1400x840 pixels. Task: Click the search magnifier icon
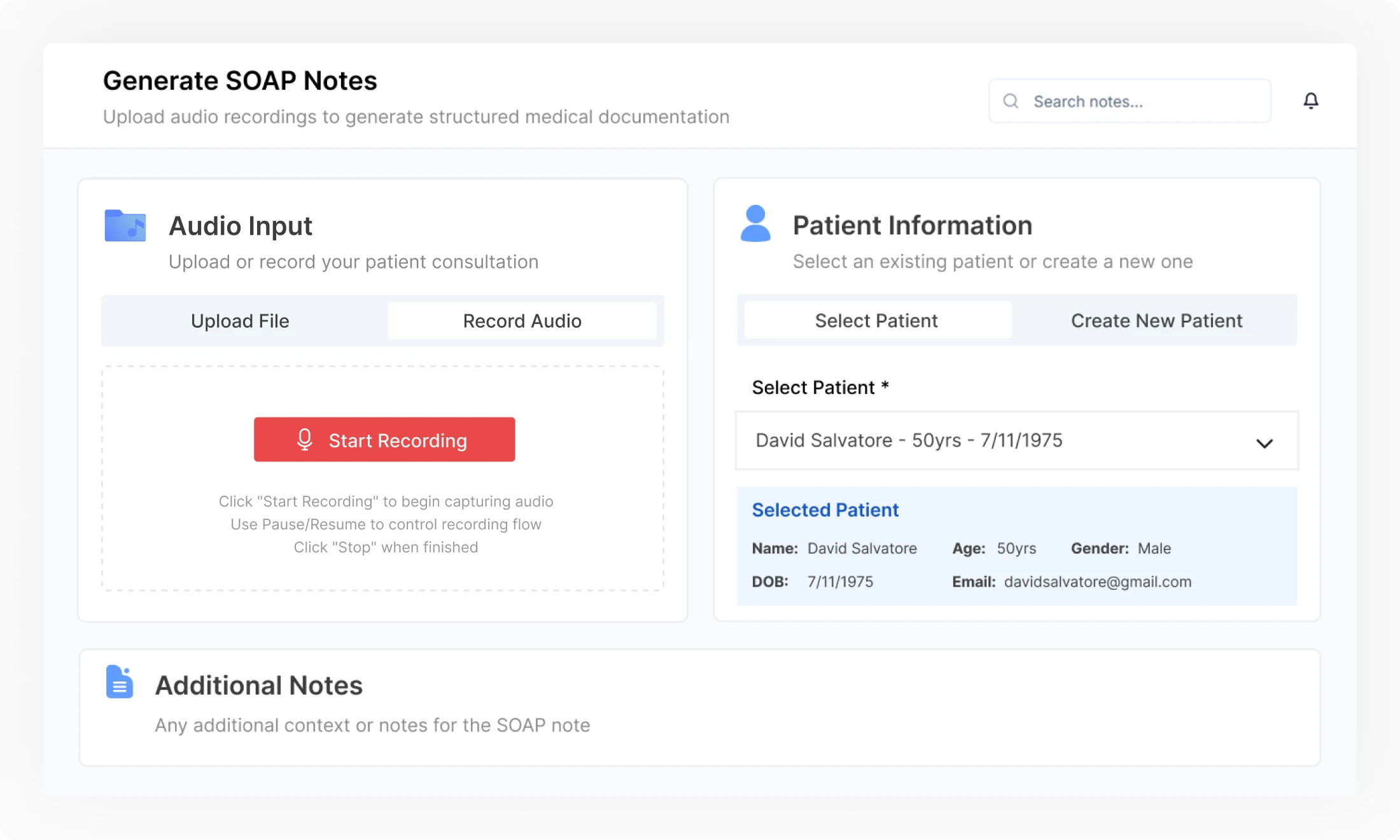click(x=1011, y=101)
